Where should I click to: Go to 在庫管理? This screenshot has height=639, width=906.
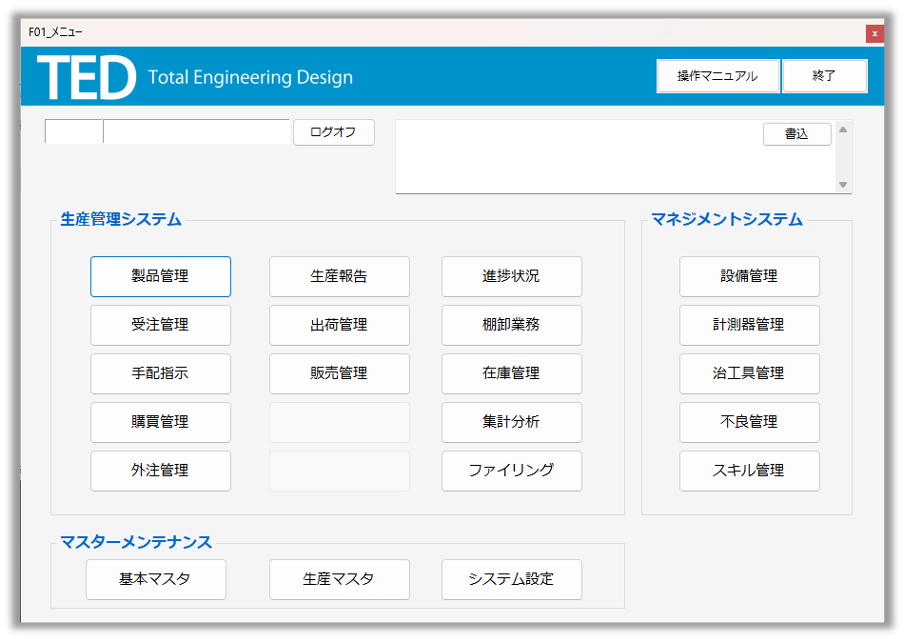tap(511, 373)
